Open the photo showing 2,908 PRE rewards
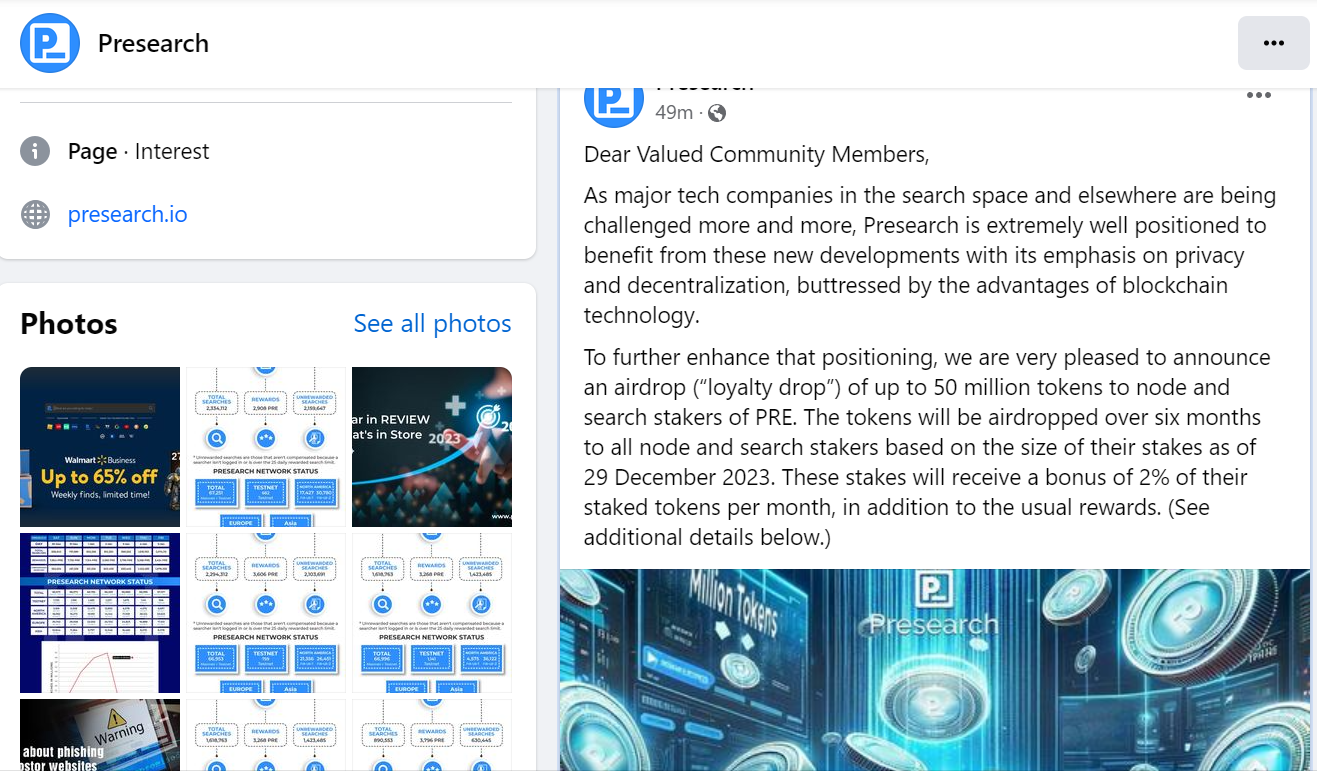This screenshot has height=771, width=1317. point(266,447)
